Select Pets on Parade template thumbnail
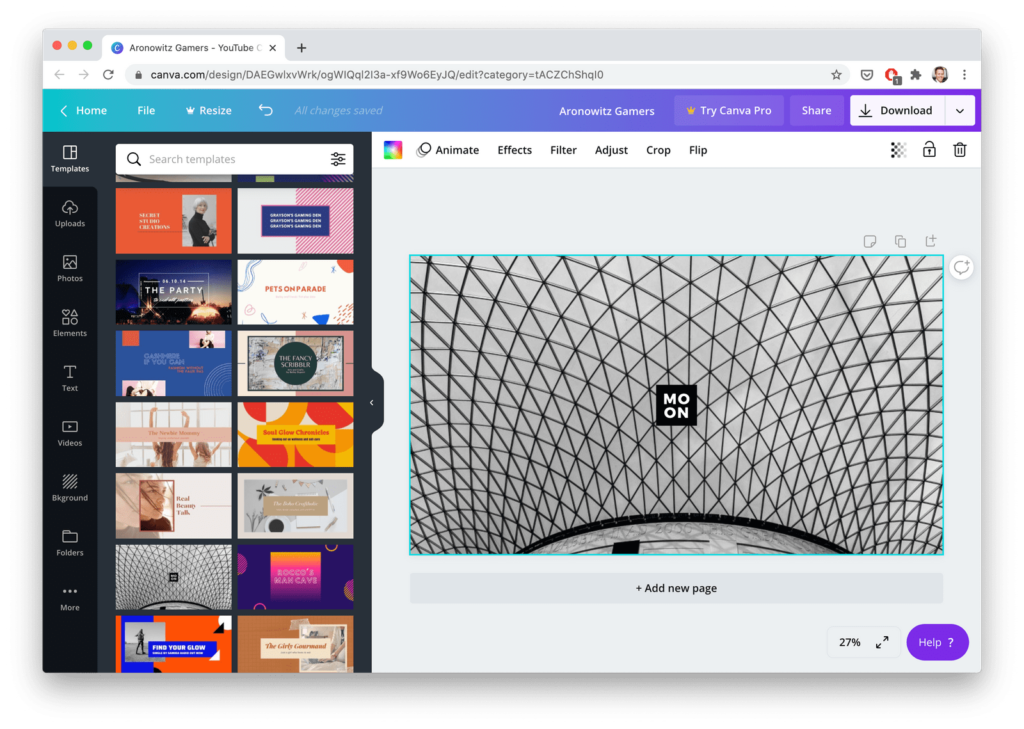Viewport: 1024px width, 729px height. point(295,292)
